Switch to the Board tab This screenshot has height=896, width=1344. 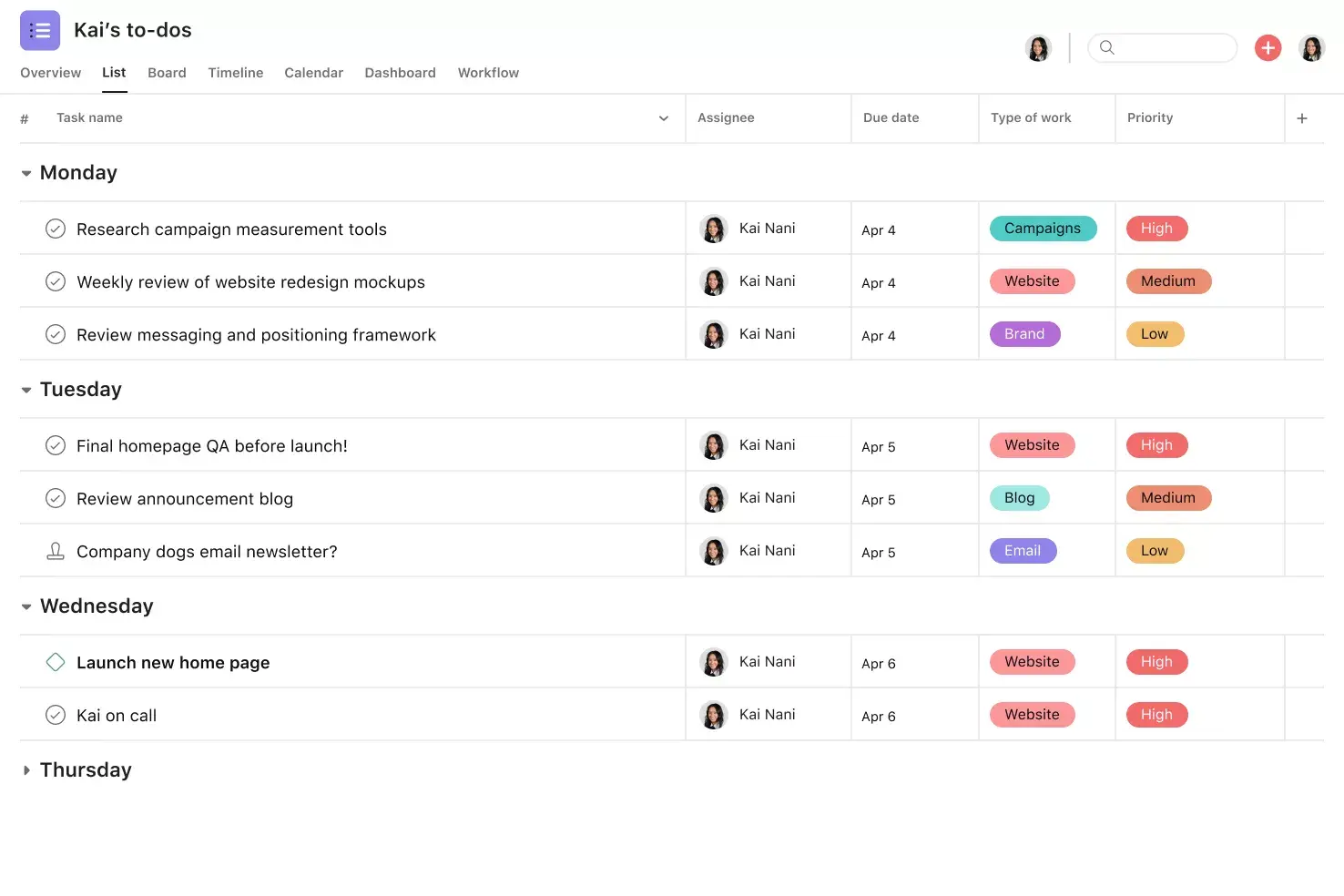167,73
